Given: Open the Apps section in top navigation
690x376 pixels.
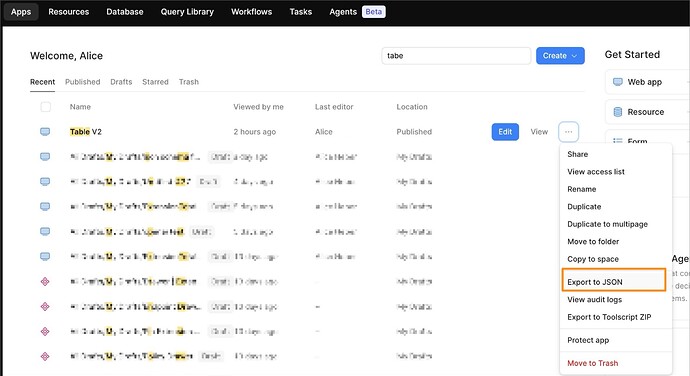Looking at the screenshot, I should [x=21, y=12].
